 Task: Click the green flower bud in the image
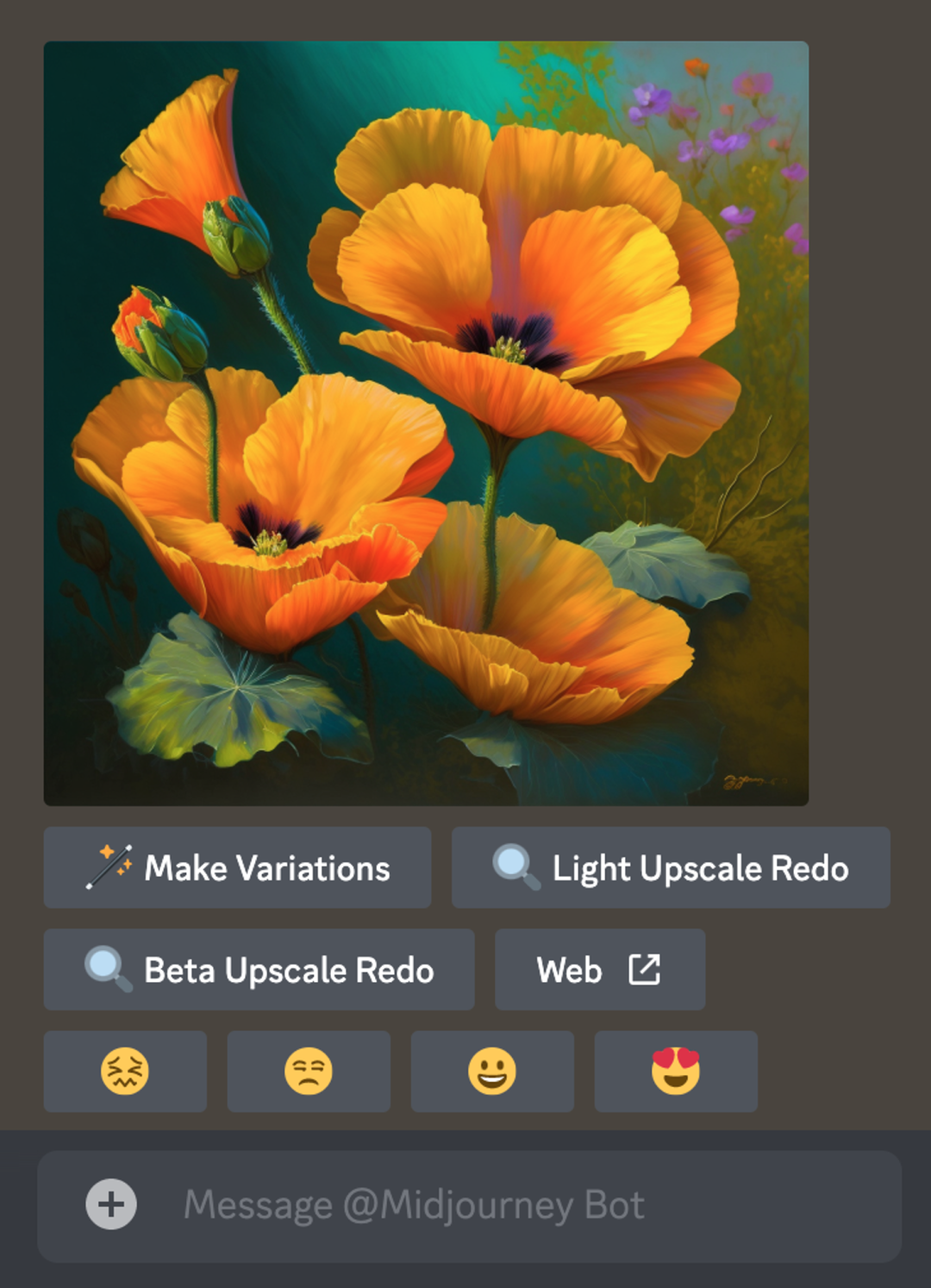click(236, 234)
